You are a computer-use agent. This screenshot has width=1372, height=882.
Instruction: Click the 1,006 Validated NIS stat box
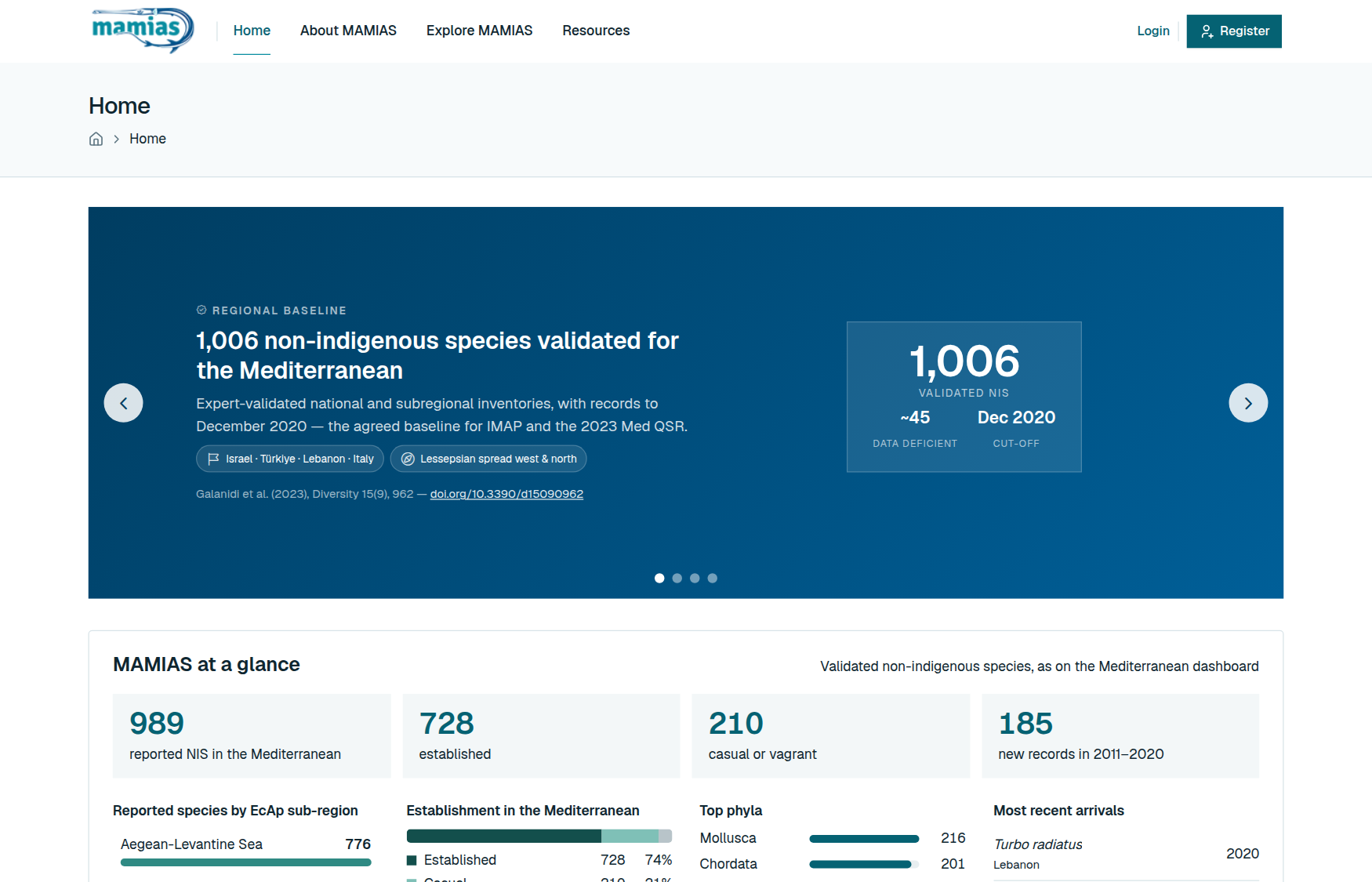tap(964, 397)
